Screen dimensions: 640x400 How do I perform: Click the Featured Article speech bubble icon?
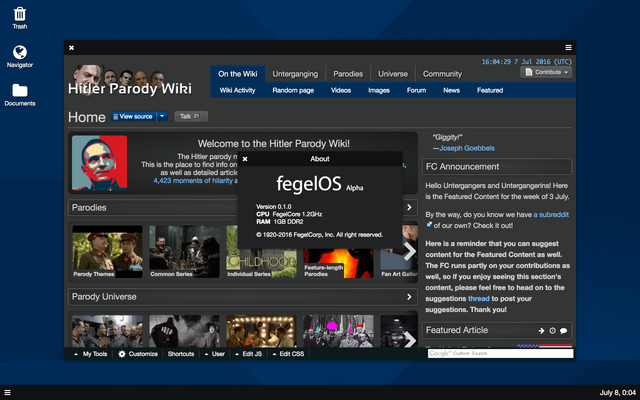click(563, 331)
